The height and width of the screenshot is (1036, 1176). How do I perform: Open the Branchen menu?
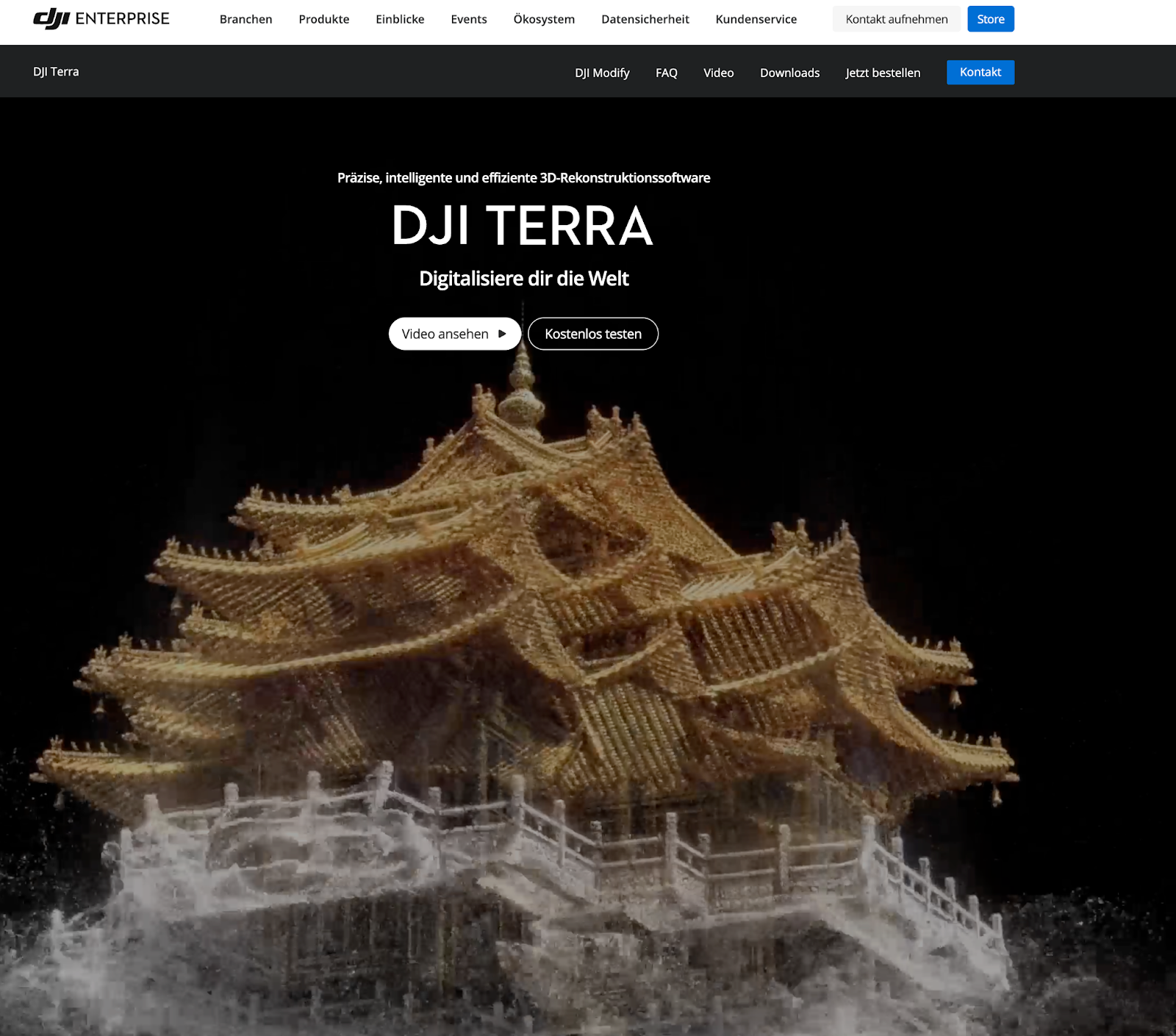tap(245, 19)
